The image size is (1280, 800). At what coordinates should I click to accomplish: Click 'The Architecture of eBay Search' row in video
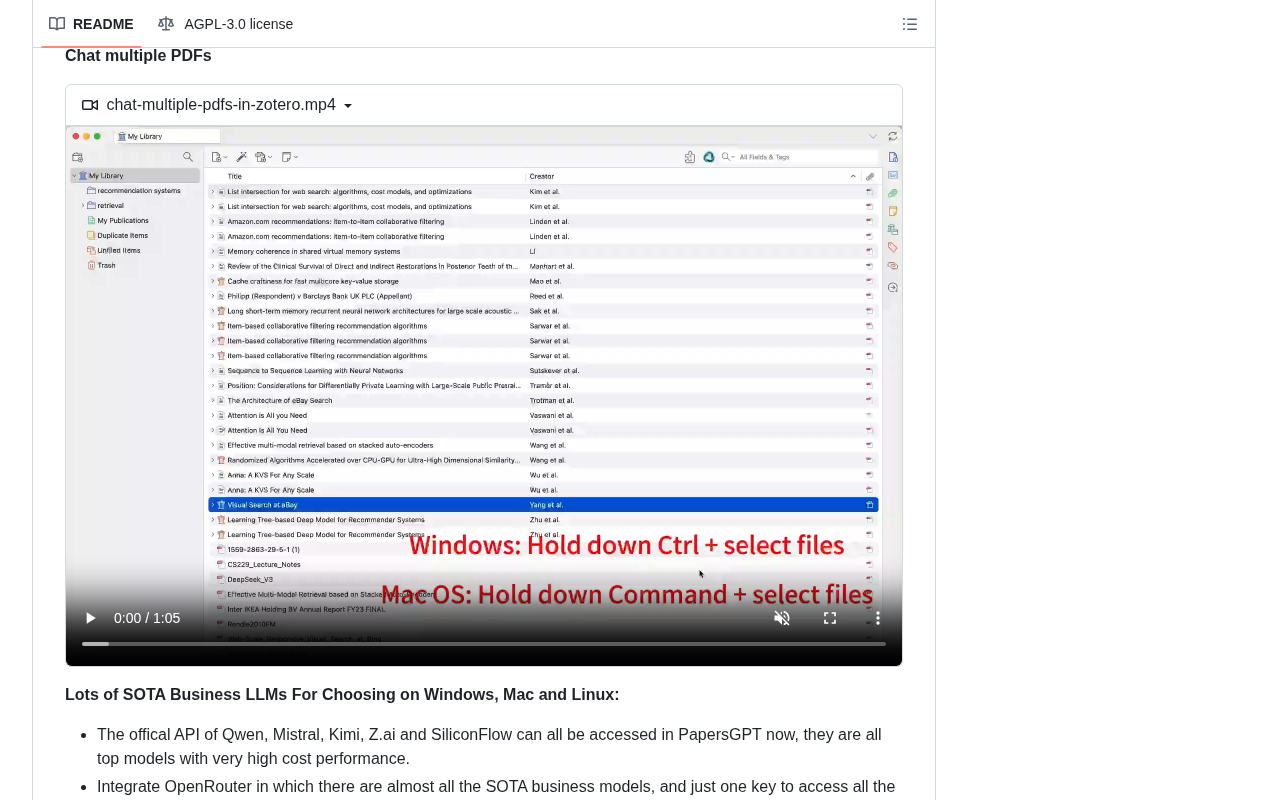pyautogui.click(x=543, y=400)
